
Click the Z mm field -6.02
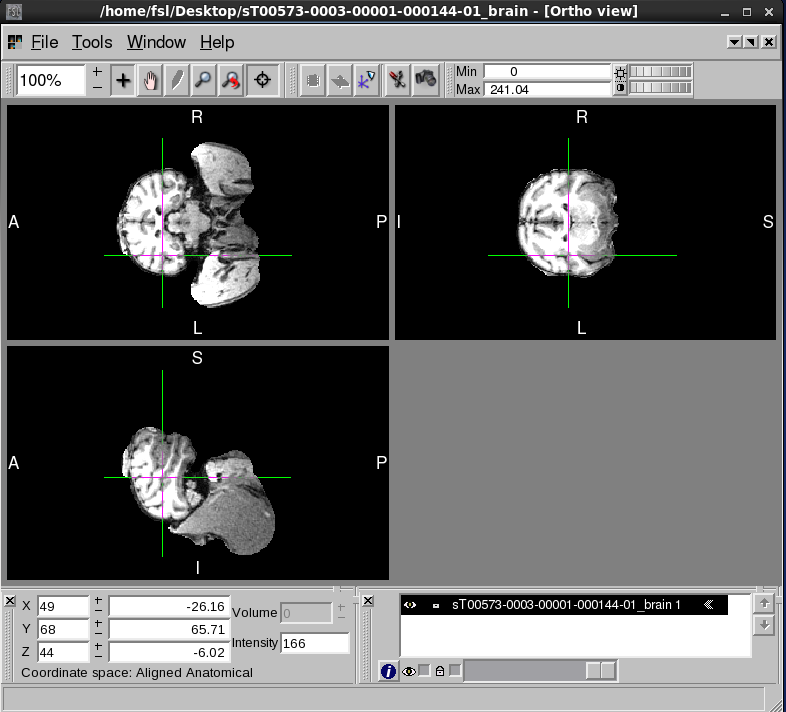click(x=169, y=652)
